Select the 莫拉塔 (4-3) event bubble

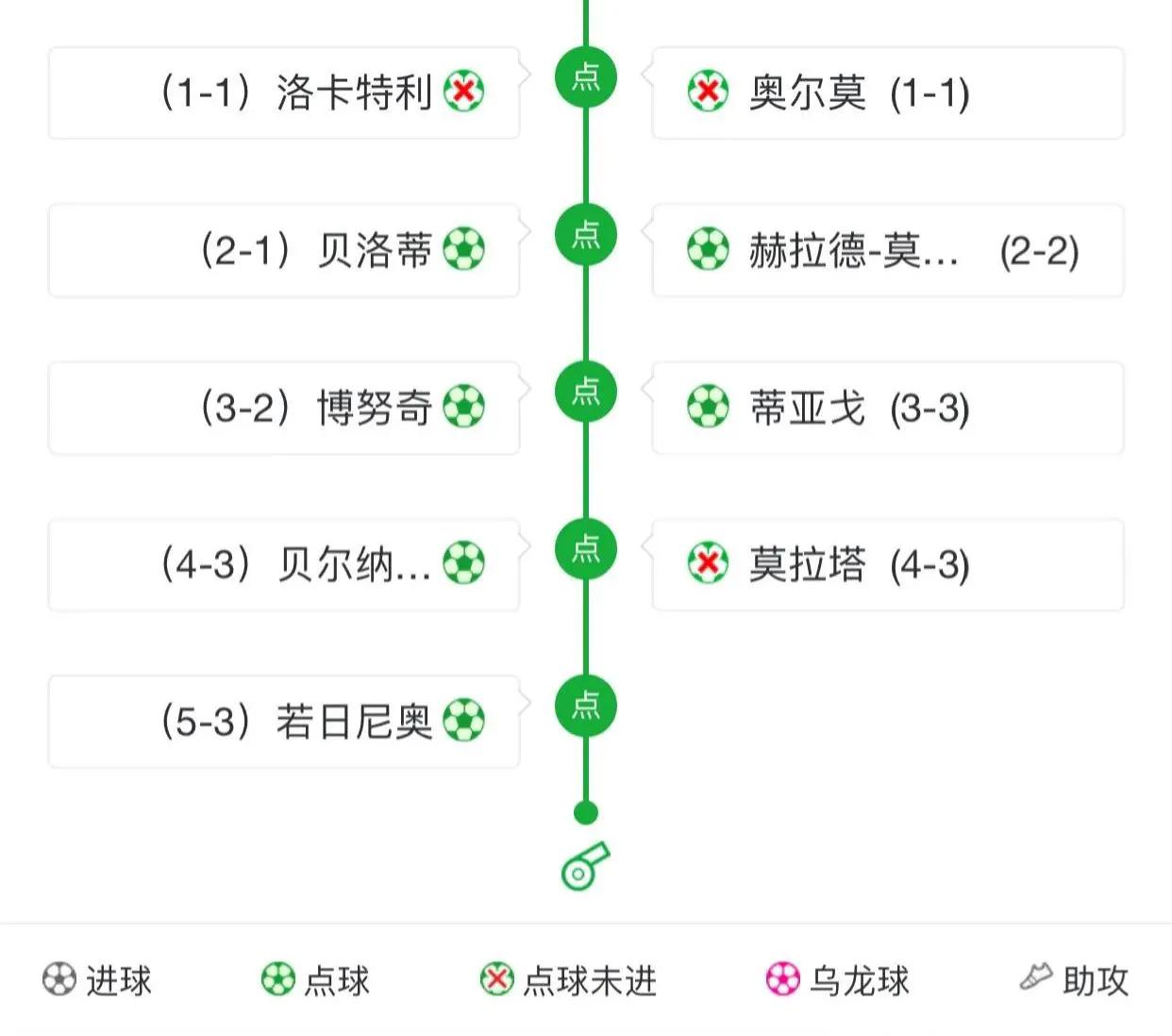[887, 563]
